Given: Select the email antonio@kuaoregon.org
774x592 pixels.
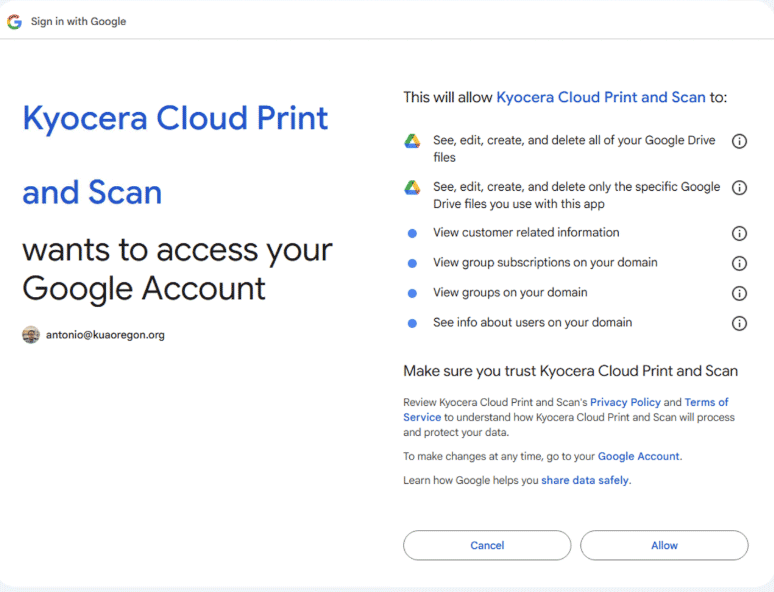Looking at the screenshot, I should [105, 335].
